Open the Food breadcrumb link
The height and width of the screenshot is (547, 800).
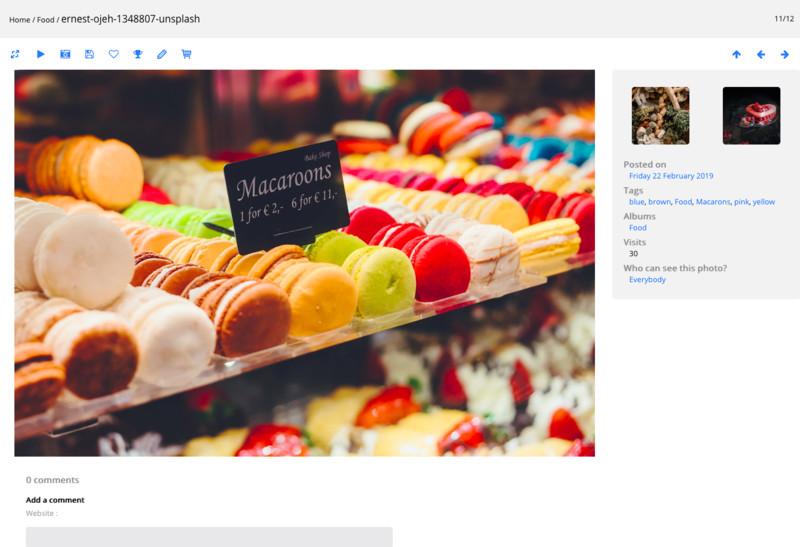(45, 20)
